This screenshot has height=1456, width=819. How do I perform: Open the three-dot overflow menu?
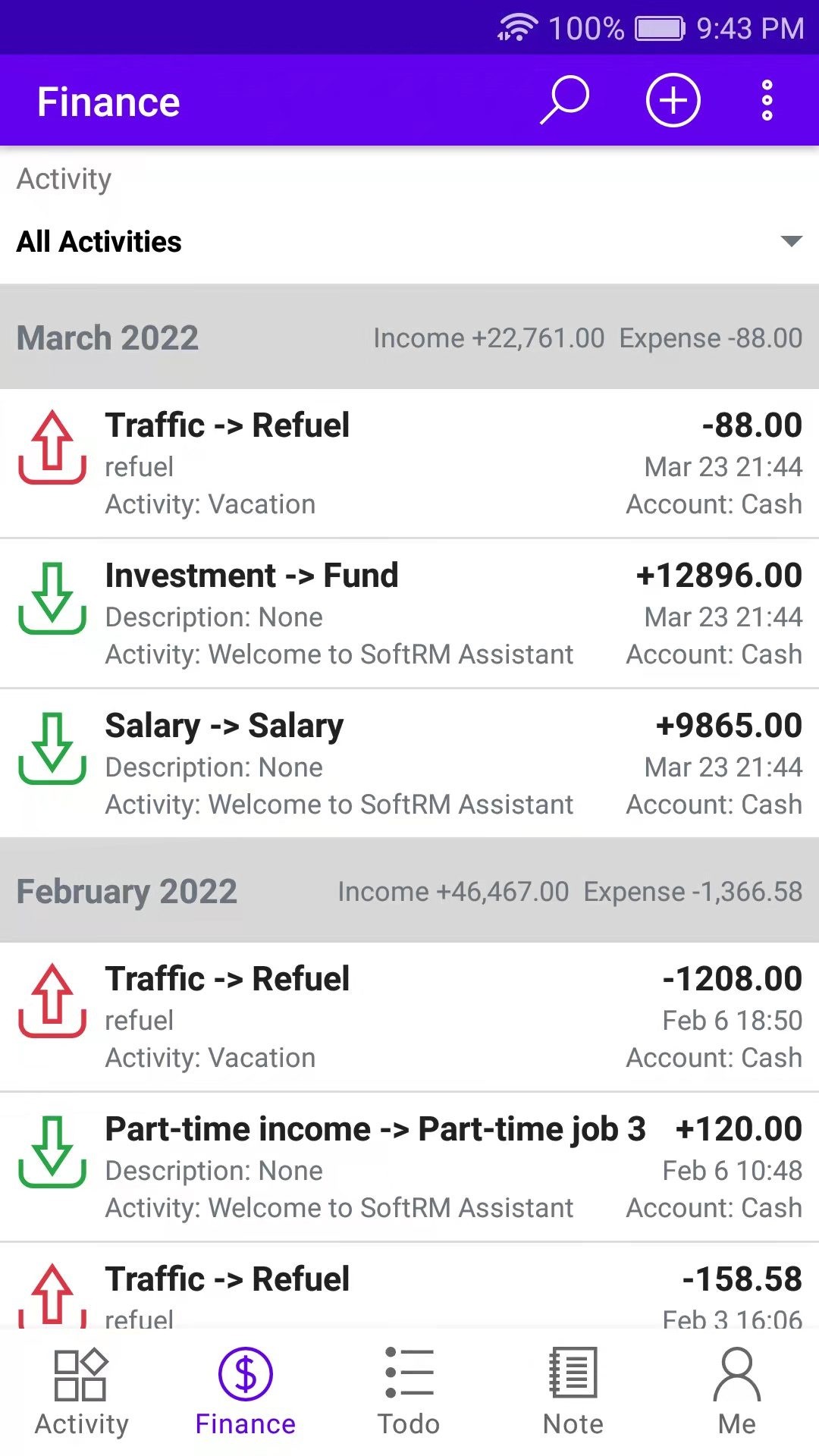coord(767,100)
